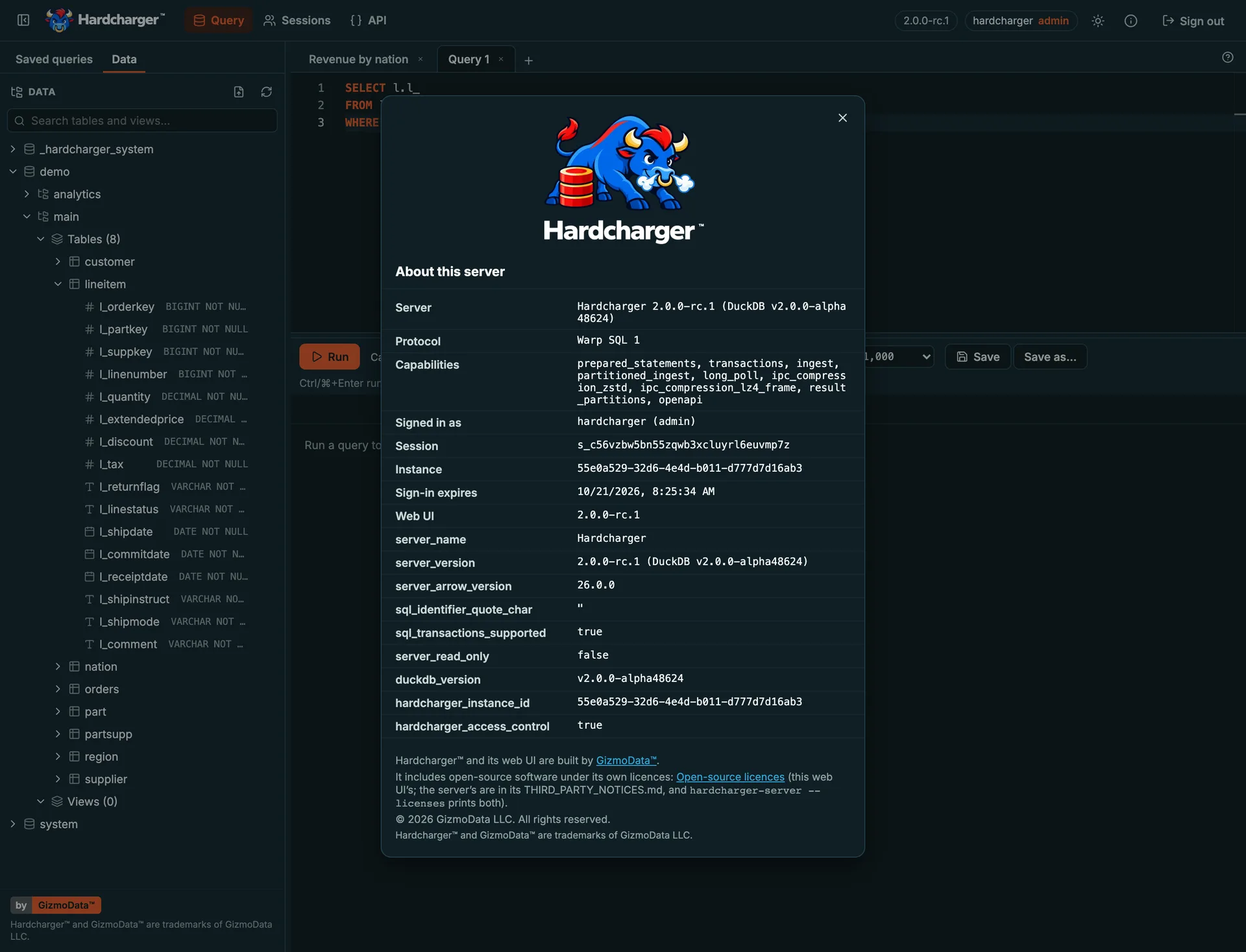Viewport: 1246px width, 952px height.
Task: Focus the Search tables and views field
Action: (142, 121)
